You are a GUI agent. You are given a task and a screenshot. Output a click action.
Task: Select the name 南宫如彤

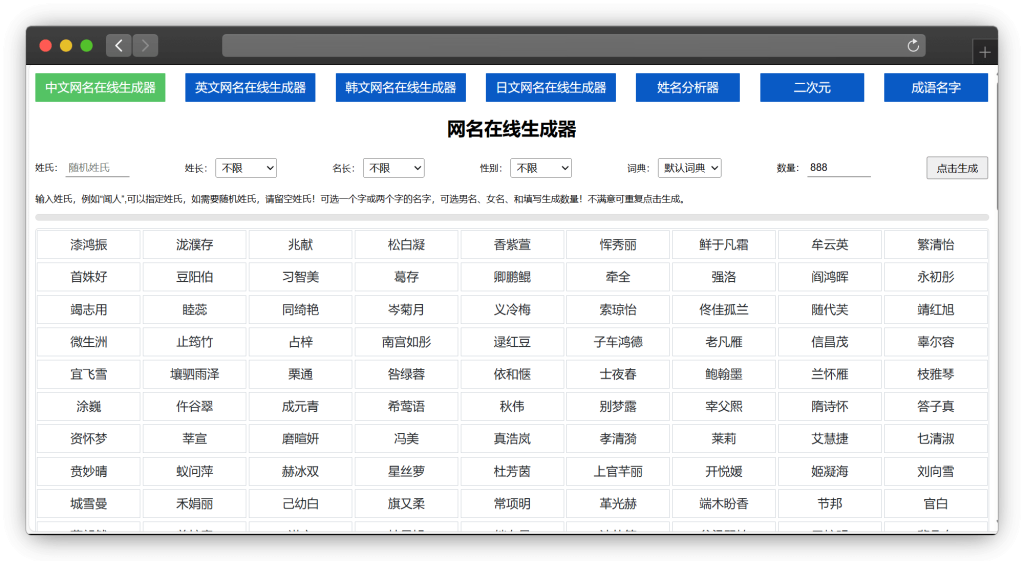[x=406, y=342]
